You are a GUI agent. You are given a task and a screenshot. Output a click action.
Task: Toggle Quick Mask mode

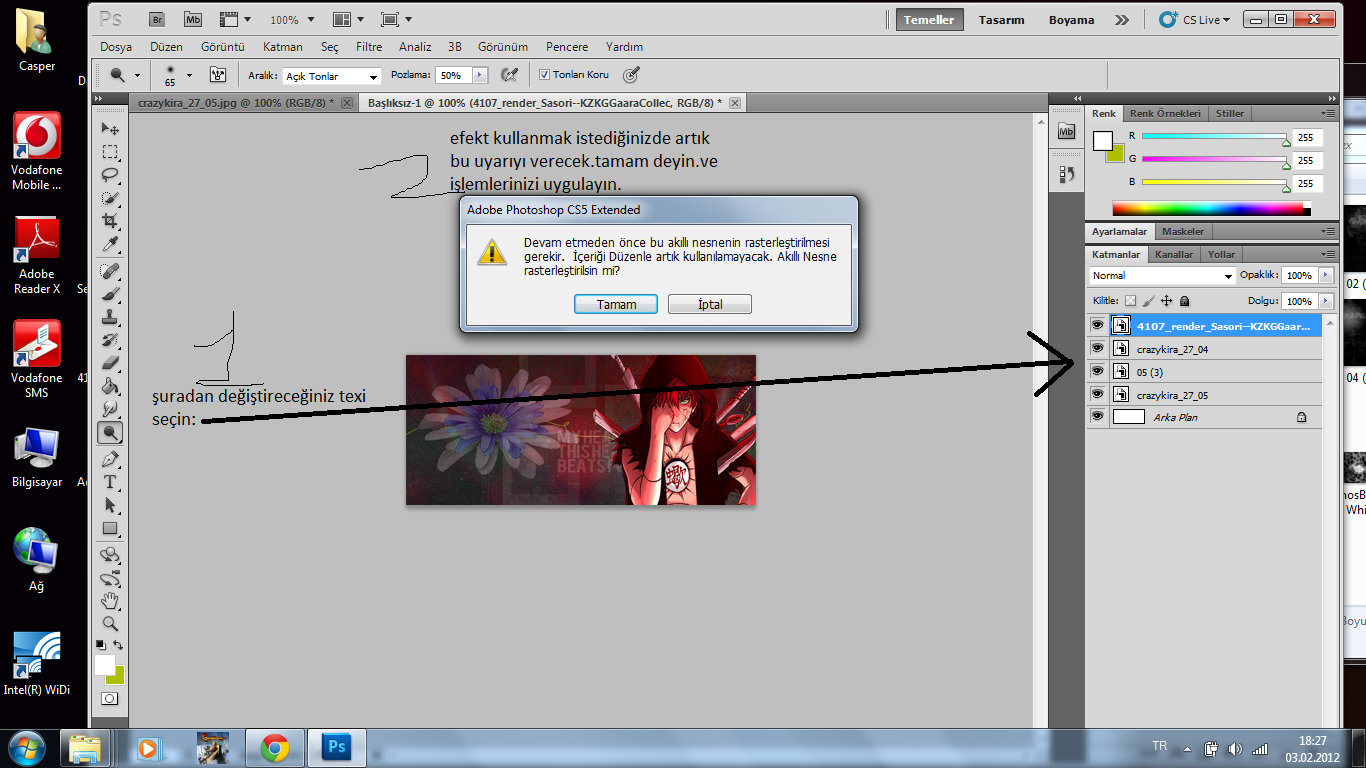click(110, 699)
